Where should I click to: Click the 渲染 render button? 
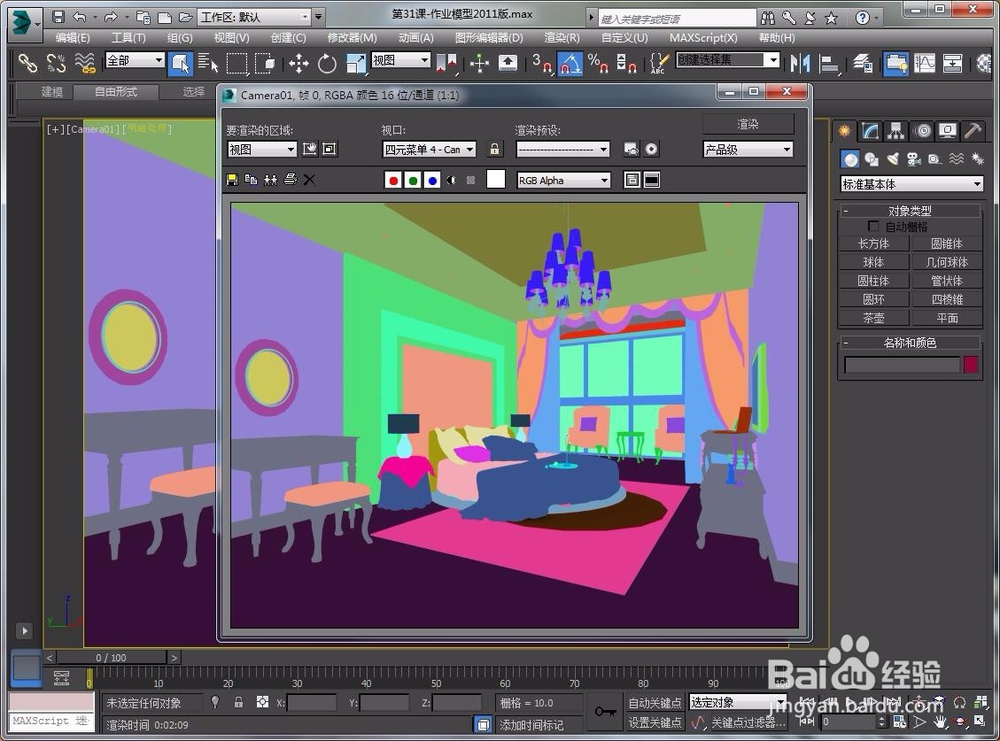pyautogui.click(x=748, y=124)
